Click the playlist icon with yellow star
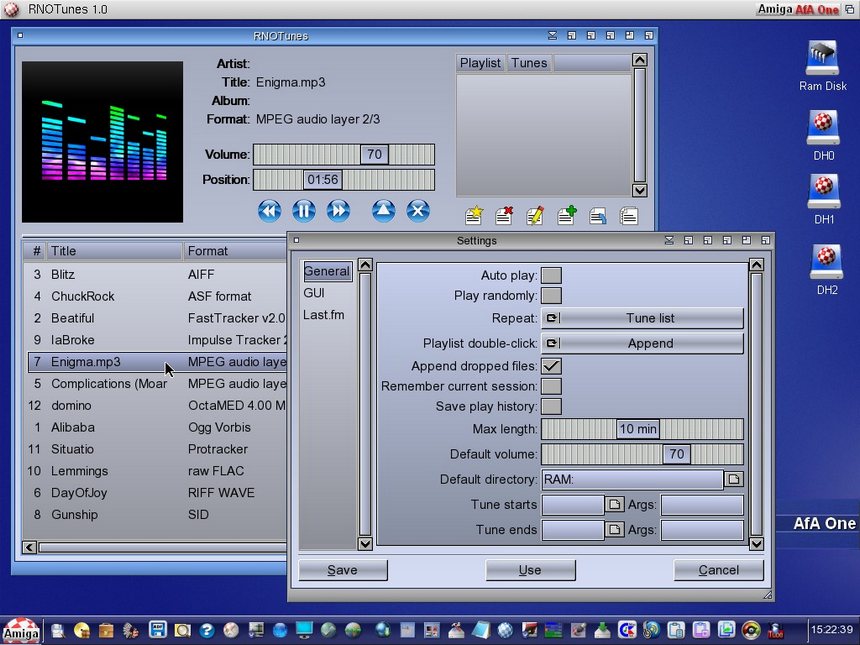The image size is (860, 645). click(x=474, y=215)
